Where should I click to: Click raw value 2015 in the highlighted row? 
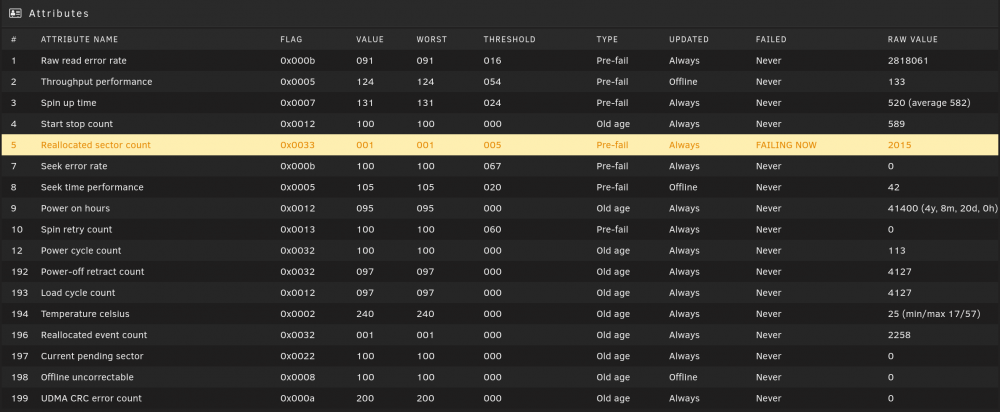click(x=899, y=145)
